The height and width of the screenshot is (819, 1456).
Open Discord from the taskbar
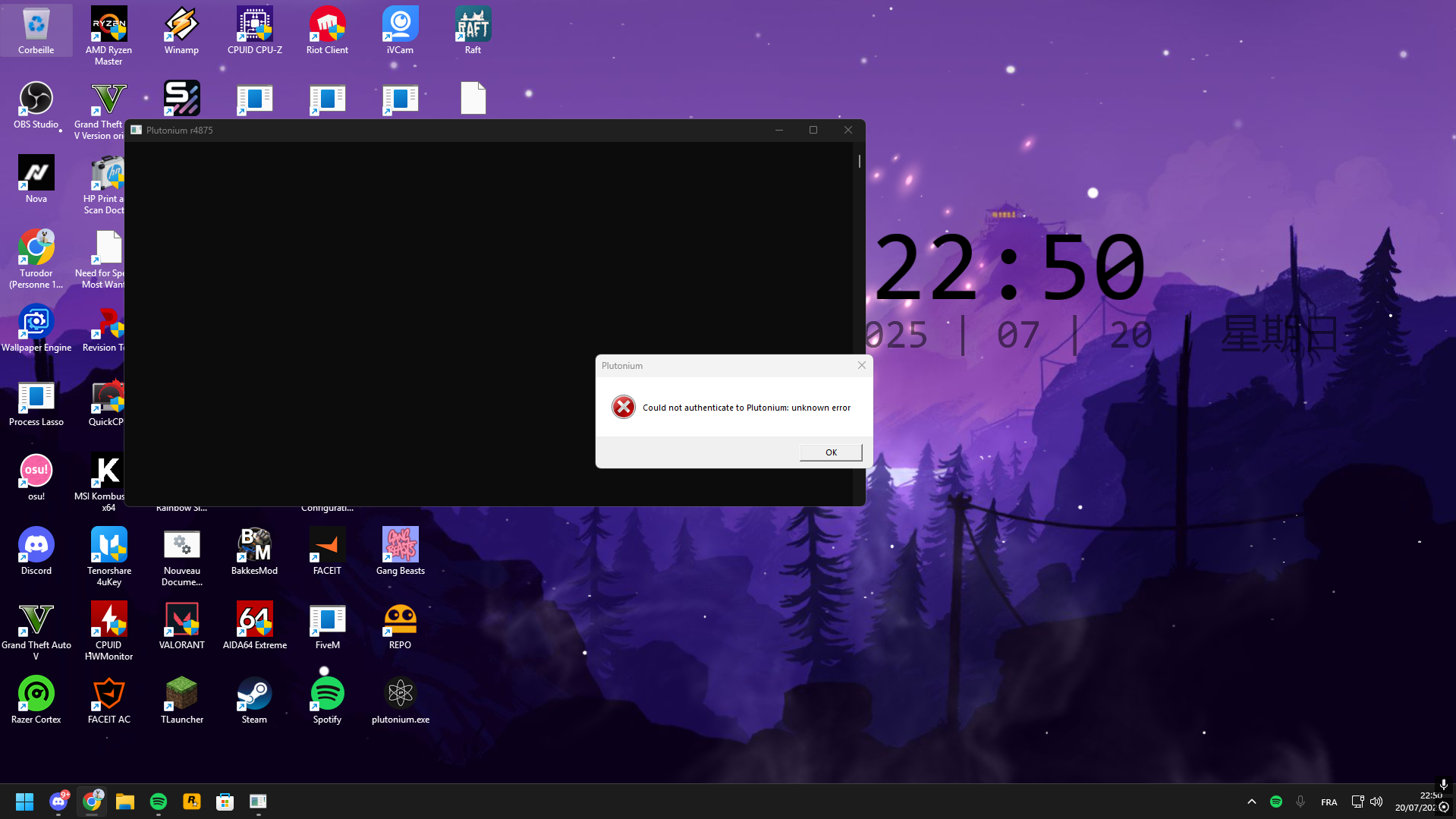click(58, 802)
